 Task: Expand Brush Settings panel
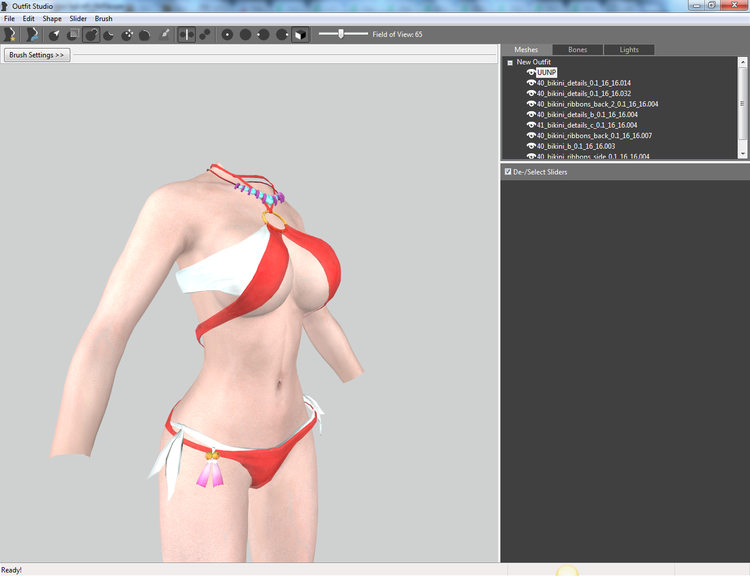[37, 55]
